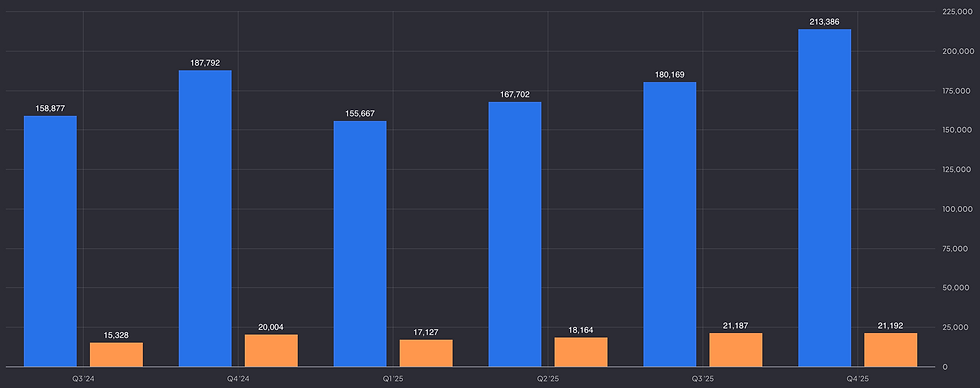Click the value label 18,164
980x388 pixels.
pos(581,331)
